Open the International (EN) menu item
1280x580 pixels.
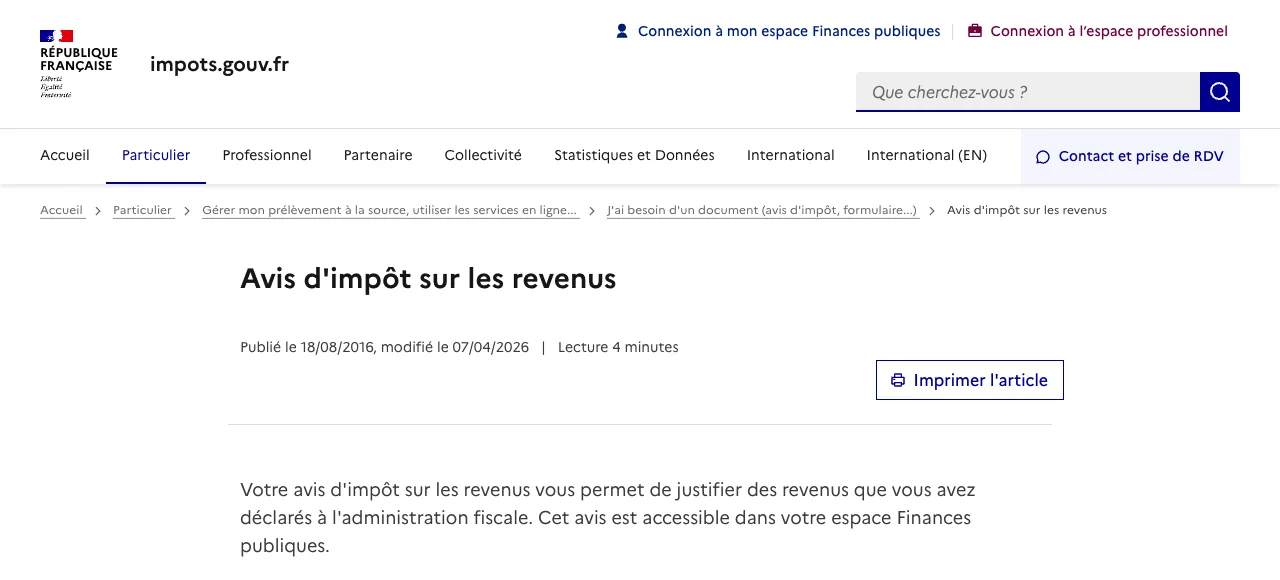927,155
